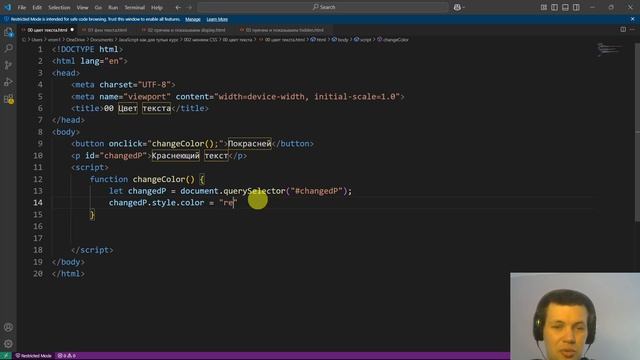Open the Search view in the activity bar
Viewport: 640px width, 360px height.
tap(8, 49)
